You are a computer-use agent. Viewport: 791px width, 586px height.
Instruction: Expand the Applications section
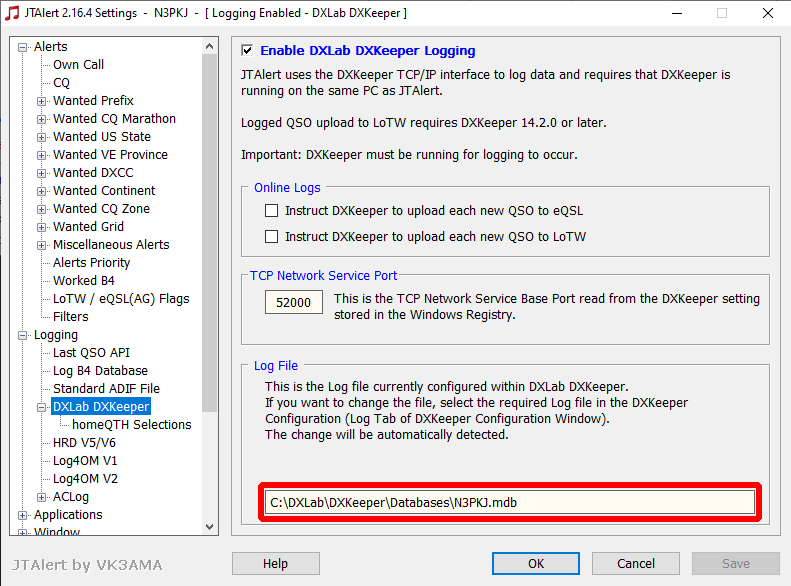pos(23,515)
